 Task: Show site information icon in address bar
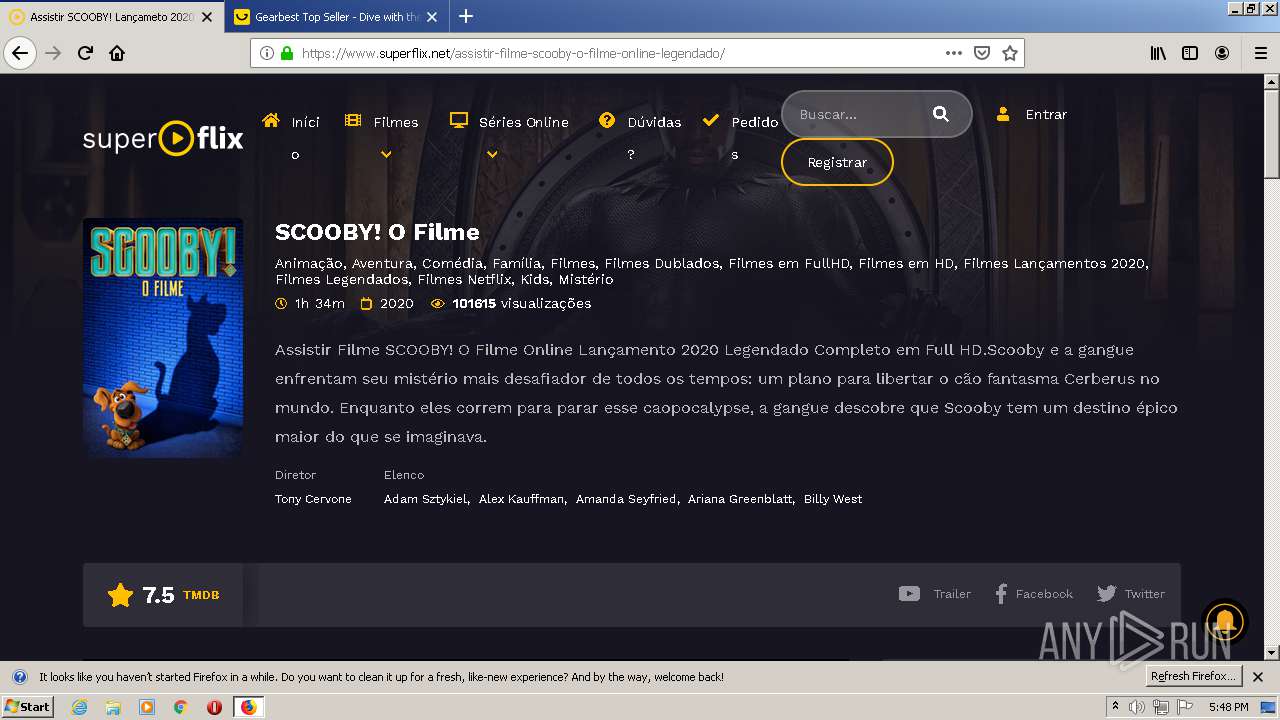pyautogui.click(x=267, y=53)
